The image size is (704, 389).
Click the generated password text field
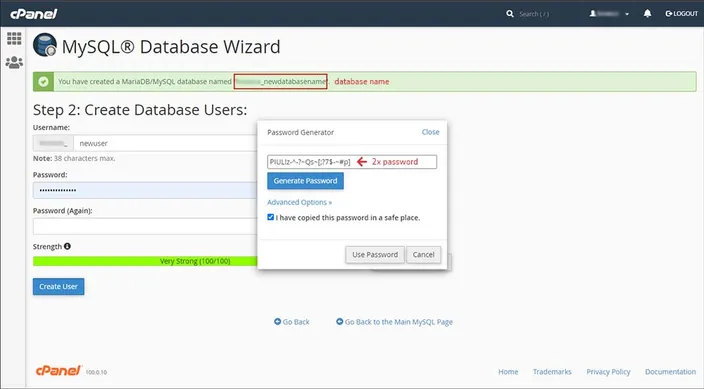tap(352, 162)
